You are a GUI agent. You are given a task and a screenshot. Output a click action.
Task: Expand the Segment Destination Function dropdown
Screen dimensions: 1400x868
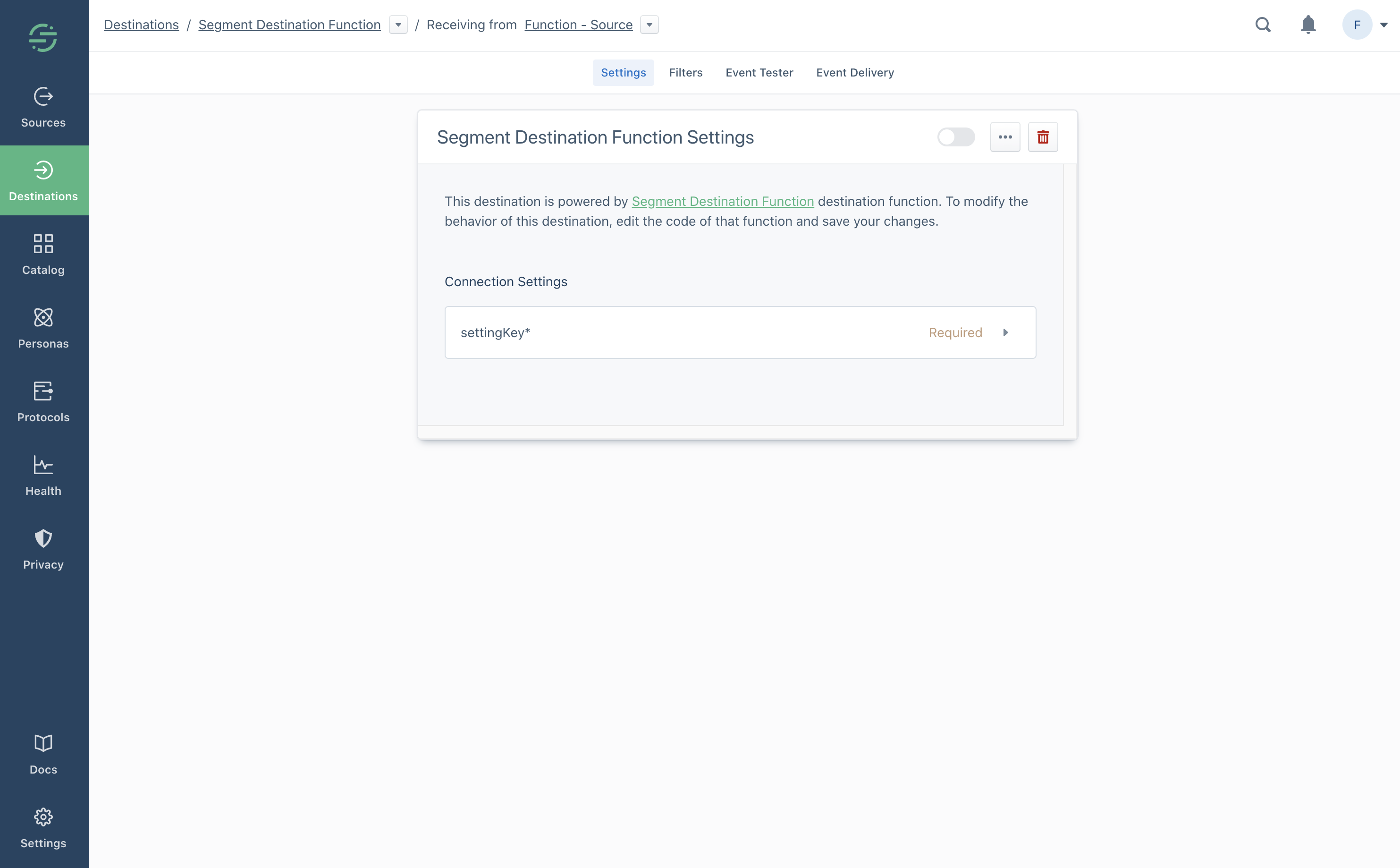click(x=397, y=25)
